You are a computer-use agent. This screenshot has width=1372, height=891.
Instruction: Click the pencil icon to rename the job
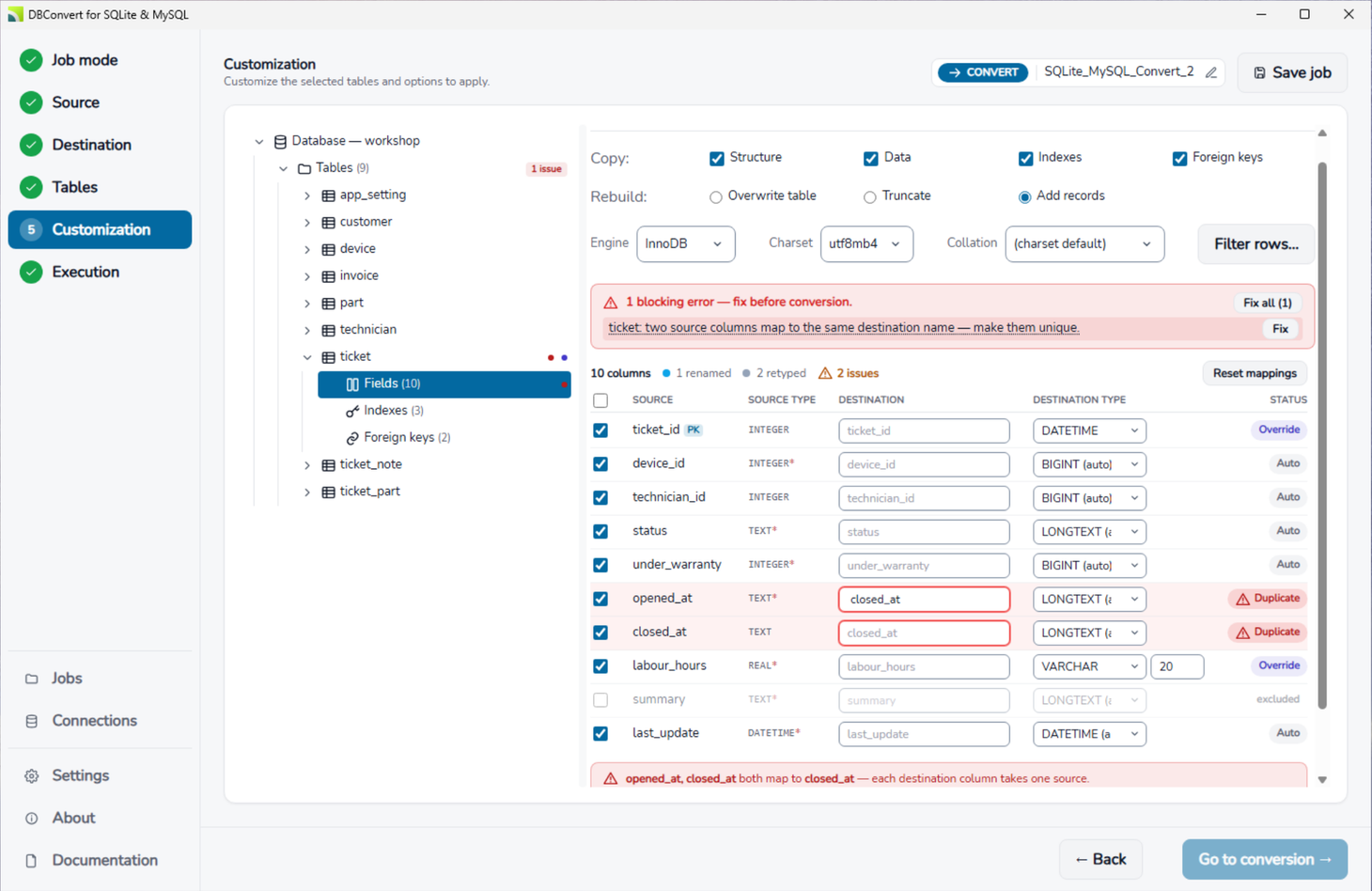(1211, 72)
